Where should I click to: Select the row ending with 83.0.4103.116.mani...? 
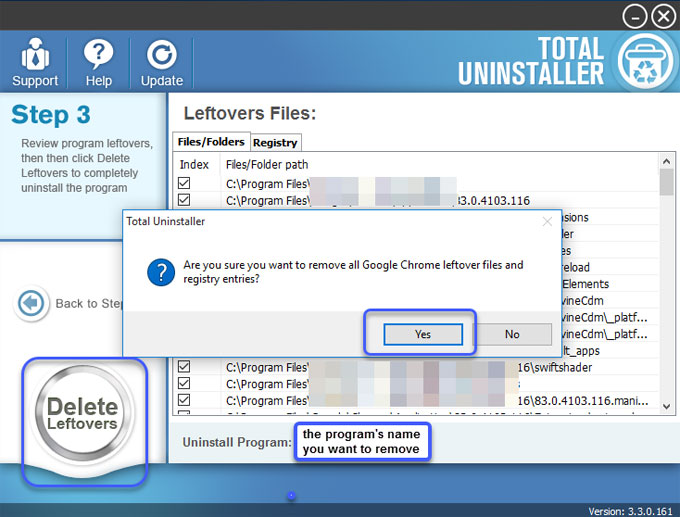416,401
